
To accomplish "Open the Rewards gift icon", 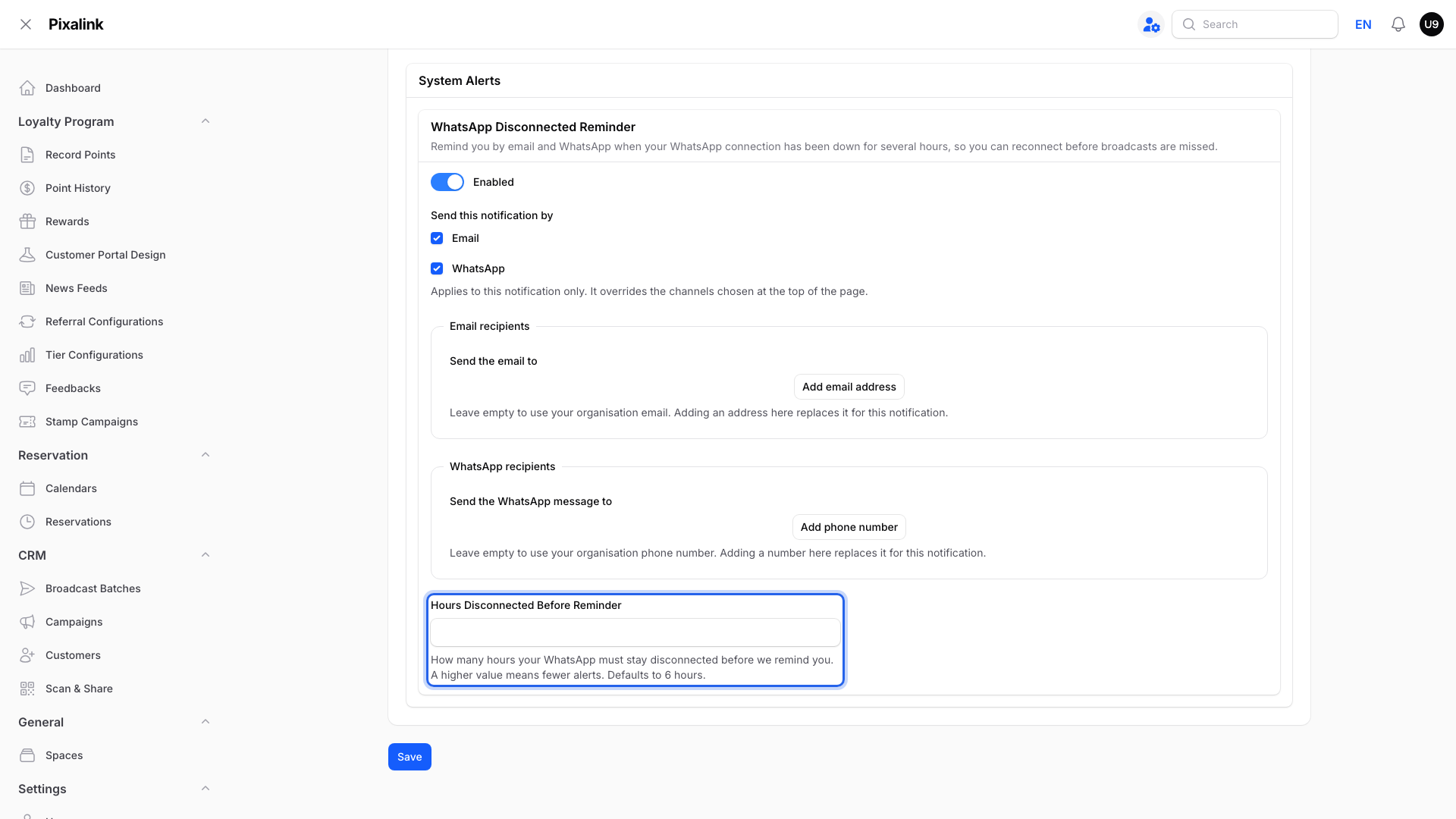I will click(x=27, y=221).
